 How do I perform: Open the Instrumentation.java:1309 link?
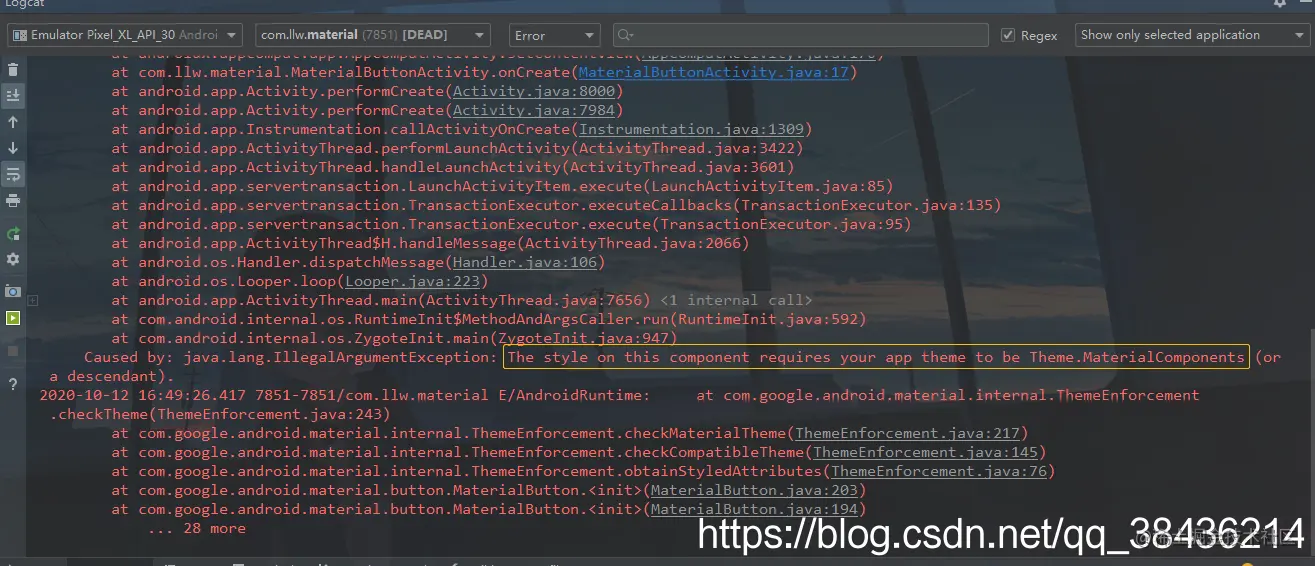[691, 129]
